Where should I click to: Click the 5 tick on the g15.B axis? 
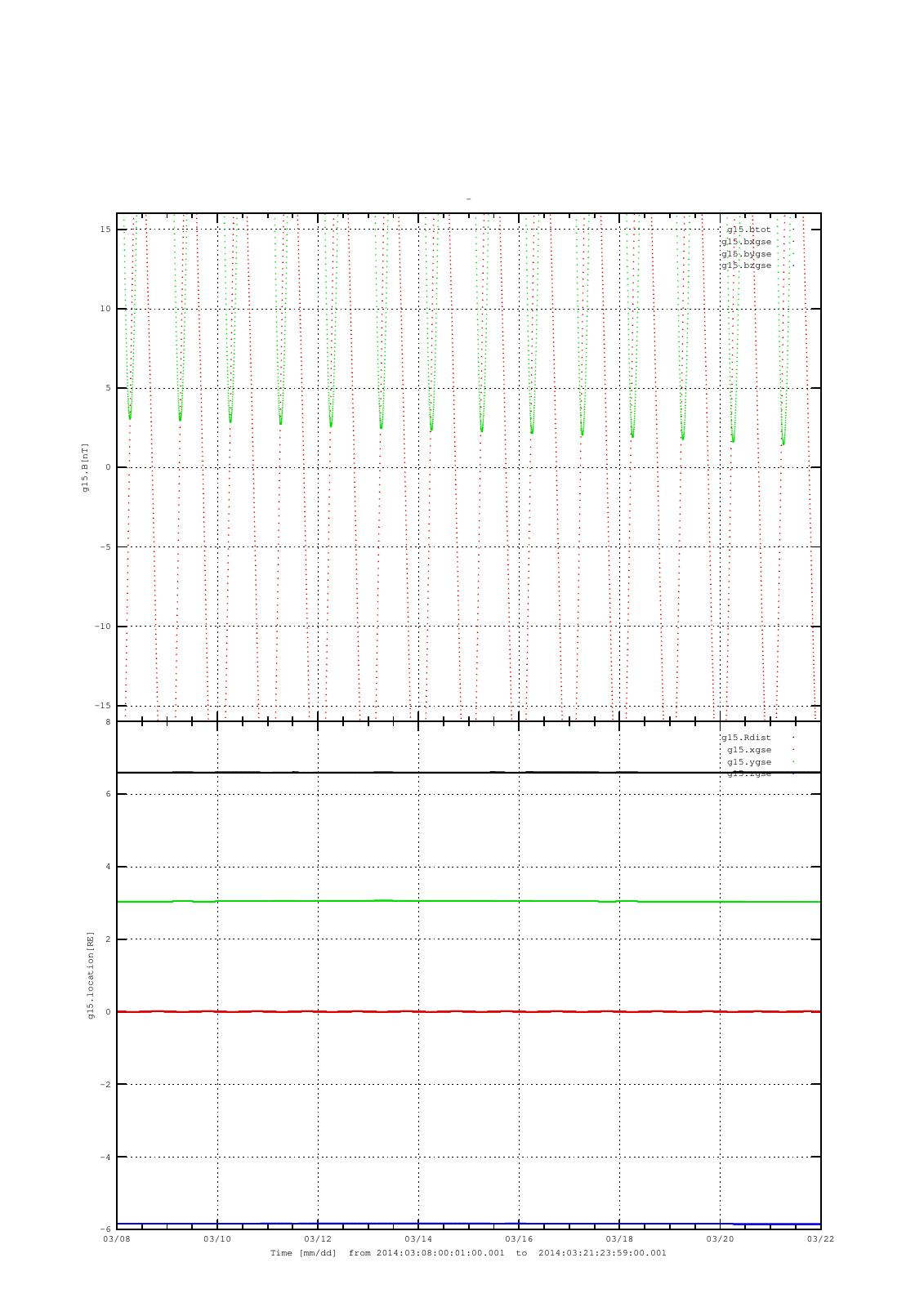click(109, 388)
